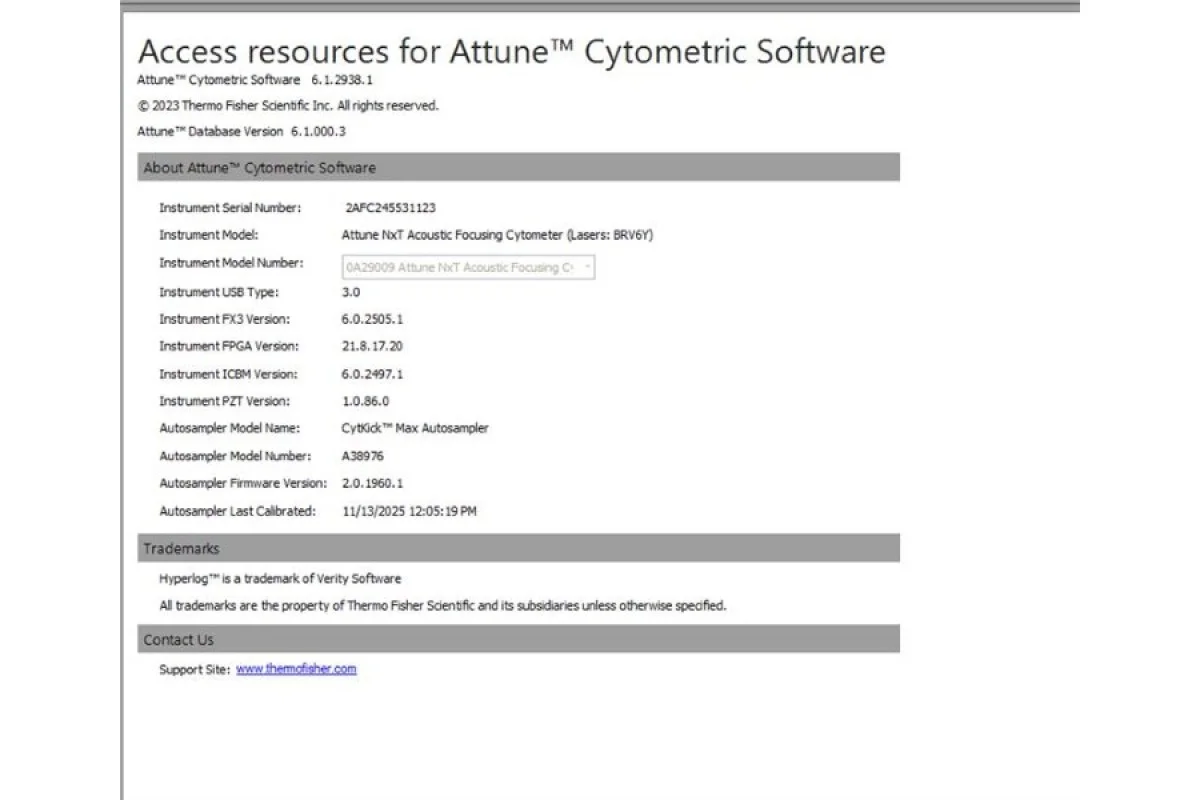Select the Attune NxT instrument model value

click(x=497, y=235)
